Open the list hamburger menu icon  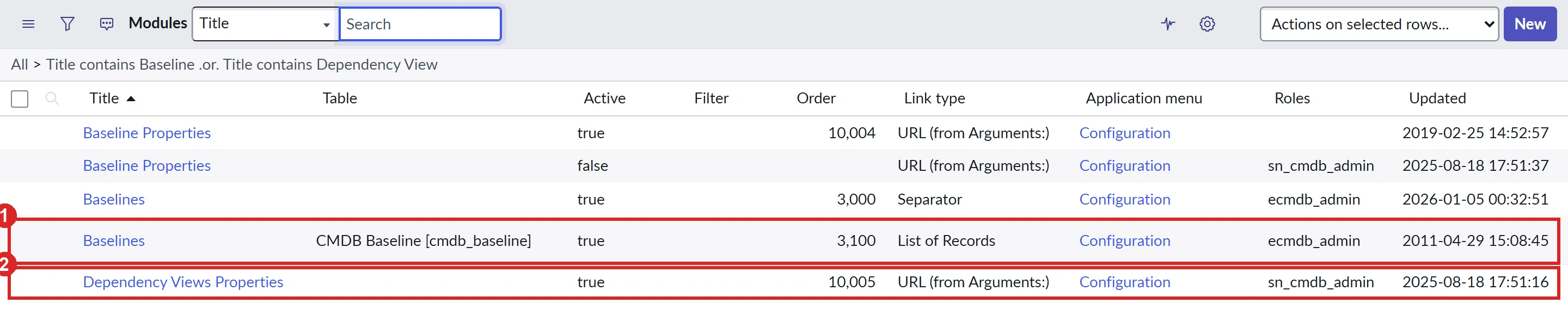[x=28, y=24]
